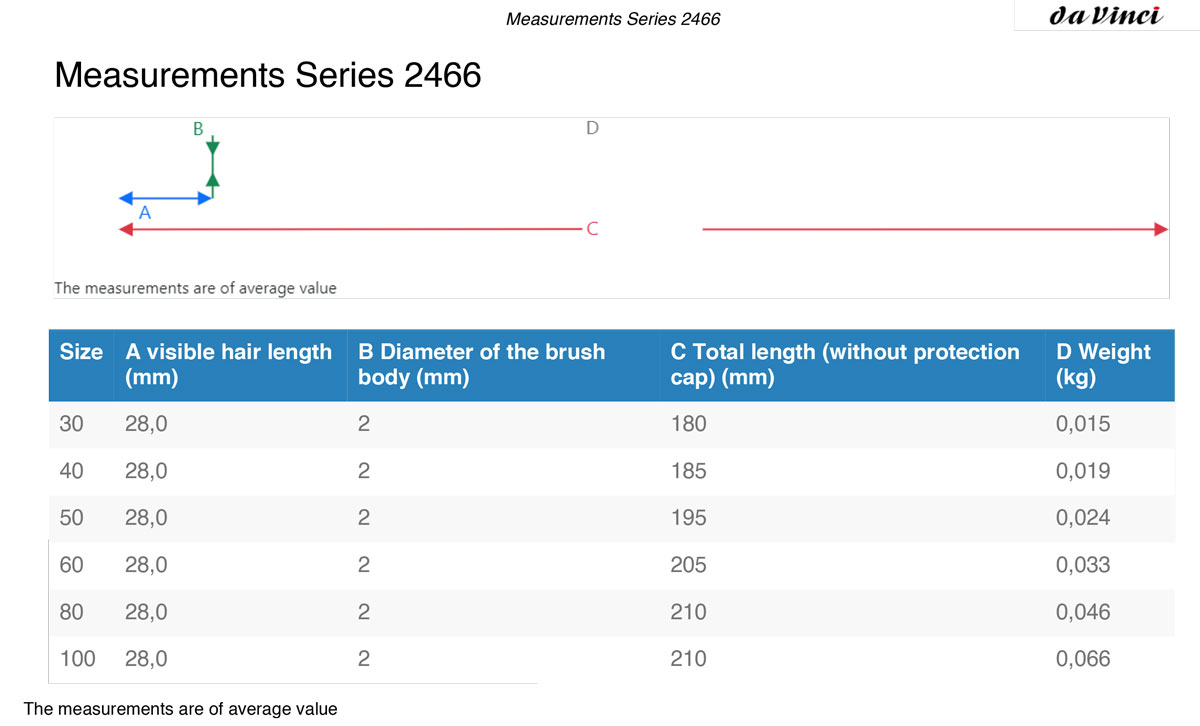
Task: Select 'C Total length' column header
Action: pos(845,365)
